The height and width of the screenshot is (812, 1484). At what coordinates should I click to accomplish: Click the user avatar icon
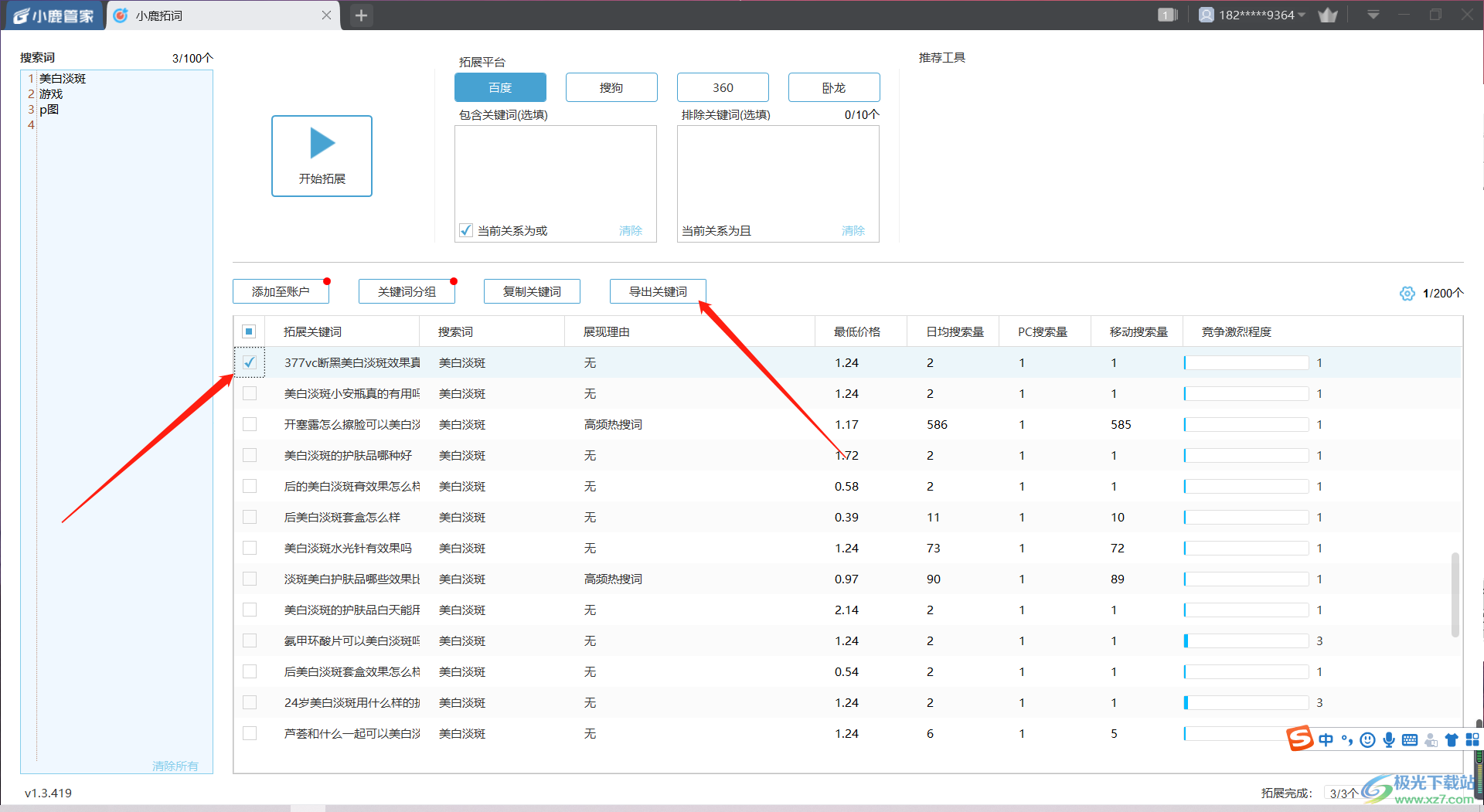pos(1206,15)
